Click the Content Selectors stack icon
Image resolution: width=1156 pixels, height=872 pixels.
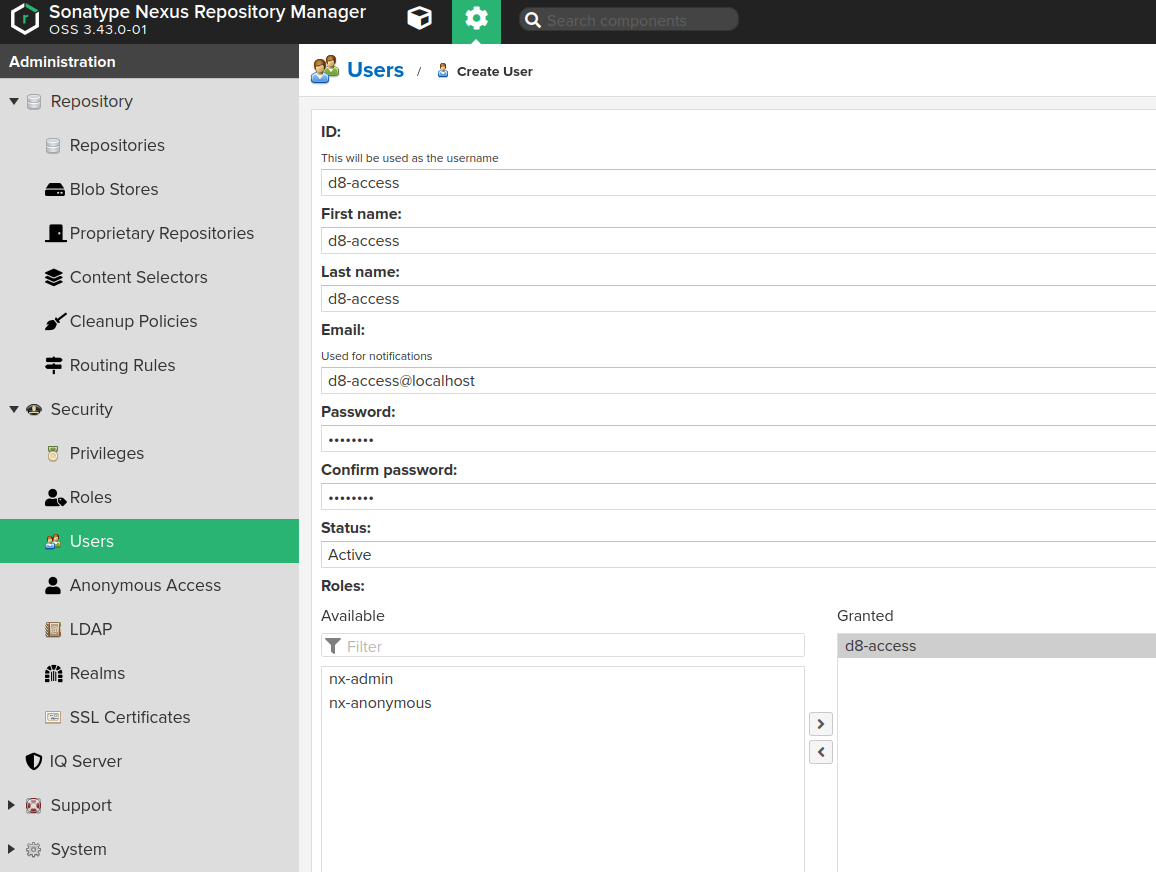(52, 277)
